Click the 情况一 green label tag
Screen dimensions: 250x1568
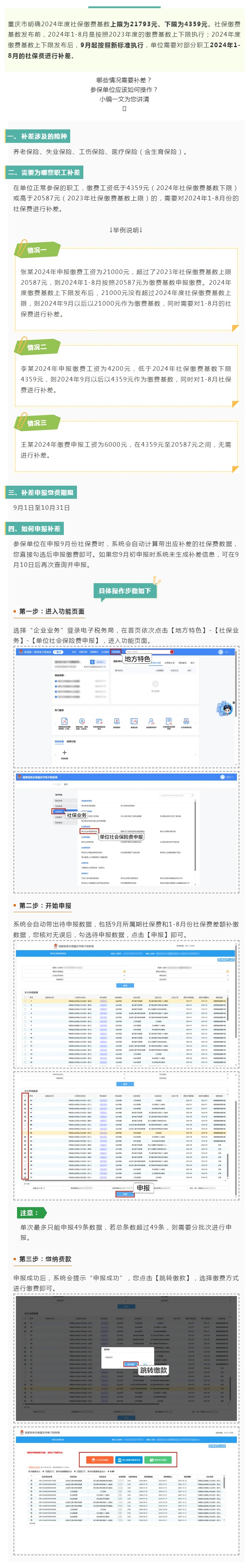(x=37, y=250)
